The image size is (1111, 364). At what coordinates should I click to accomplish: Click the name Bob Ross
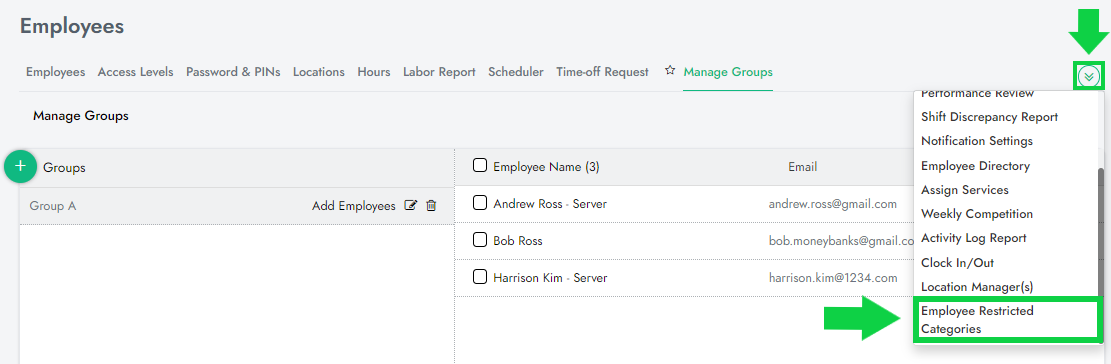(x=518, y=241)
